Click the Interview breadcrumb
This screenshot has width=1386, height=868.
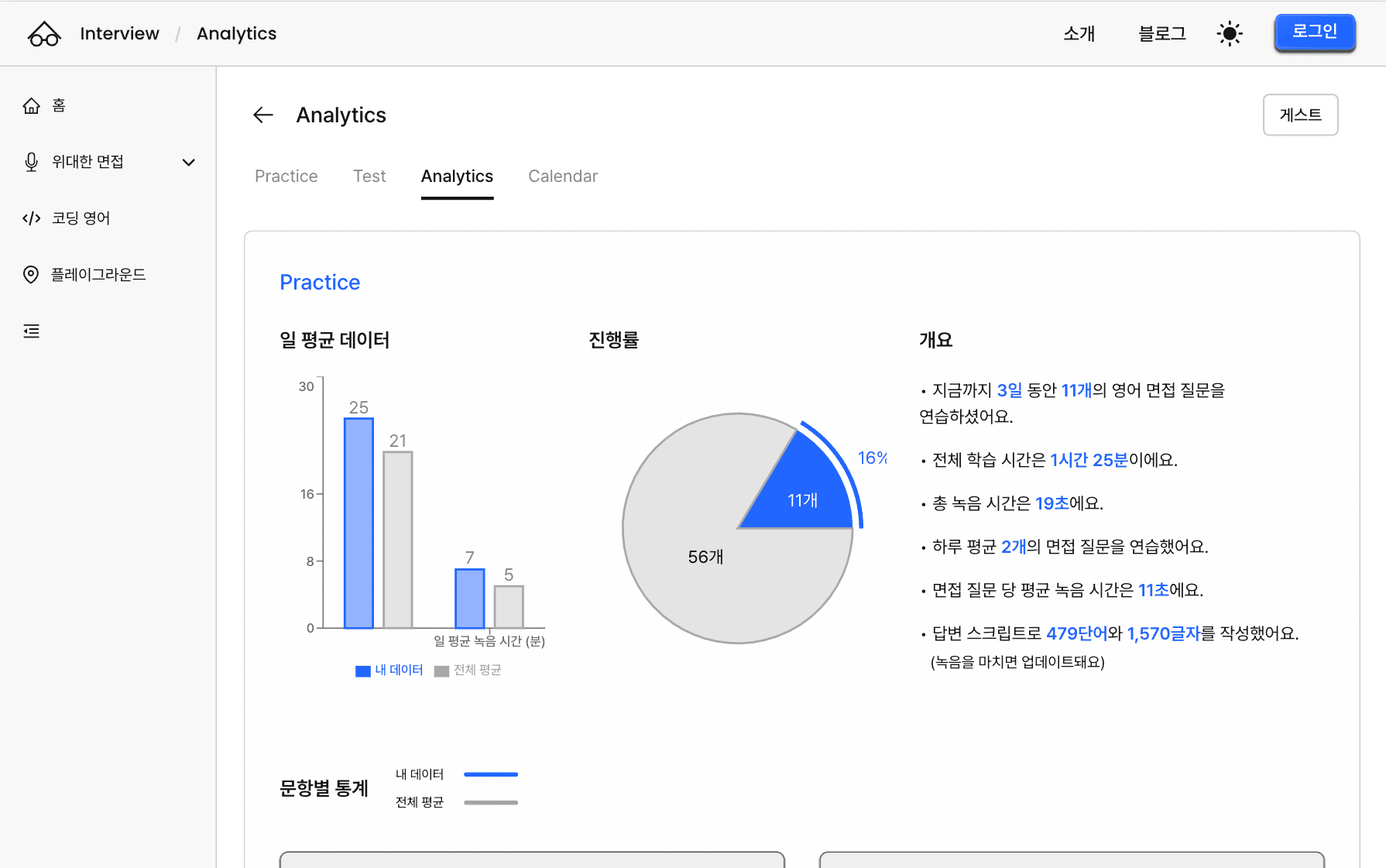tap(119, 34)
